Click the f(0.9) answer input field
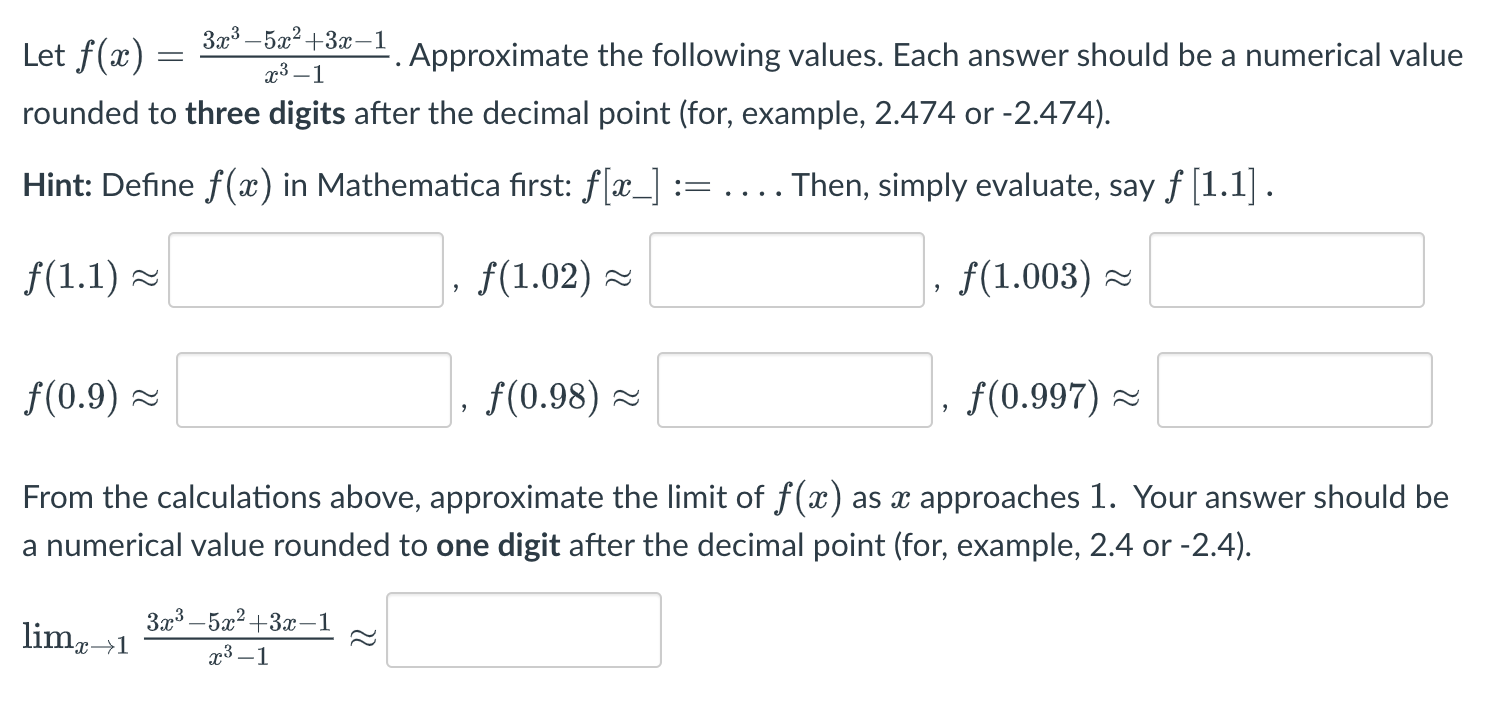The width and height of the screenshot is (1496, 726). coord(313,391)
